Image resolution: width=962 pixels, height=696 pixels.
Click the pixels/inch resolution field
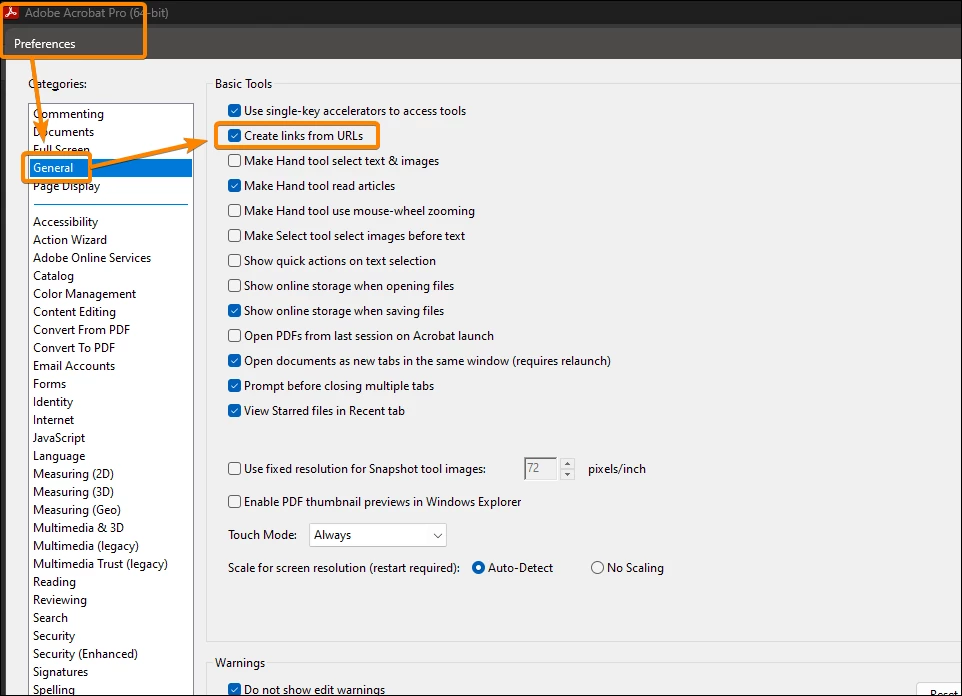click(x=540, y=469)
